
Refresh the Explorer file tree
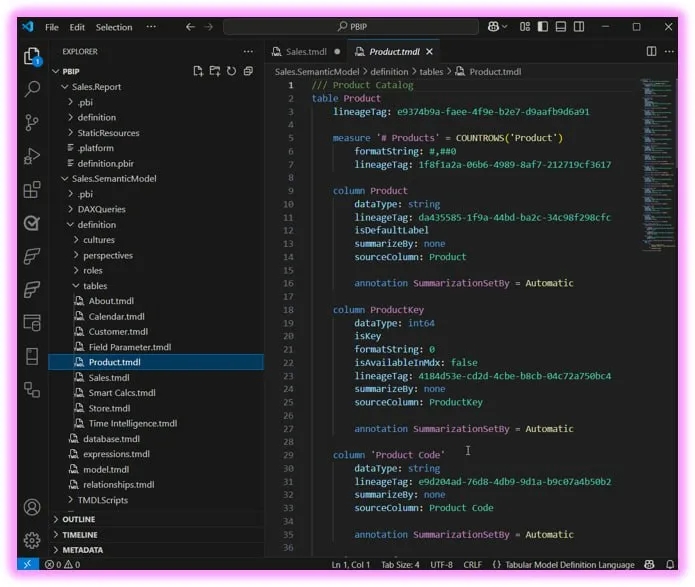[x=231, y=71]
